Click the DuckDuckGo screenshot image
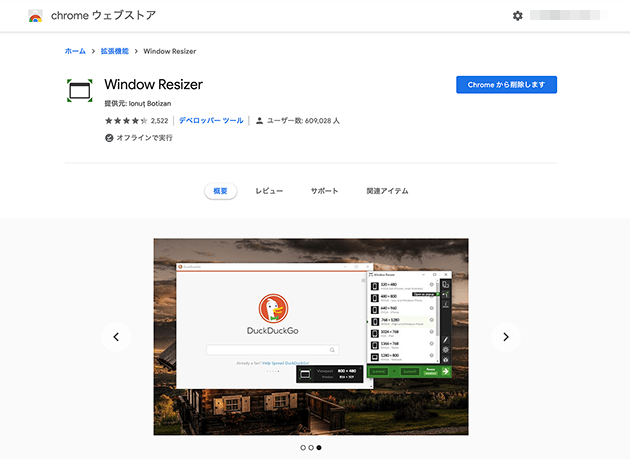The width and height of the screenshot is (630, 460). pos(311,337)
